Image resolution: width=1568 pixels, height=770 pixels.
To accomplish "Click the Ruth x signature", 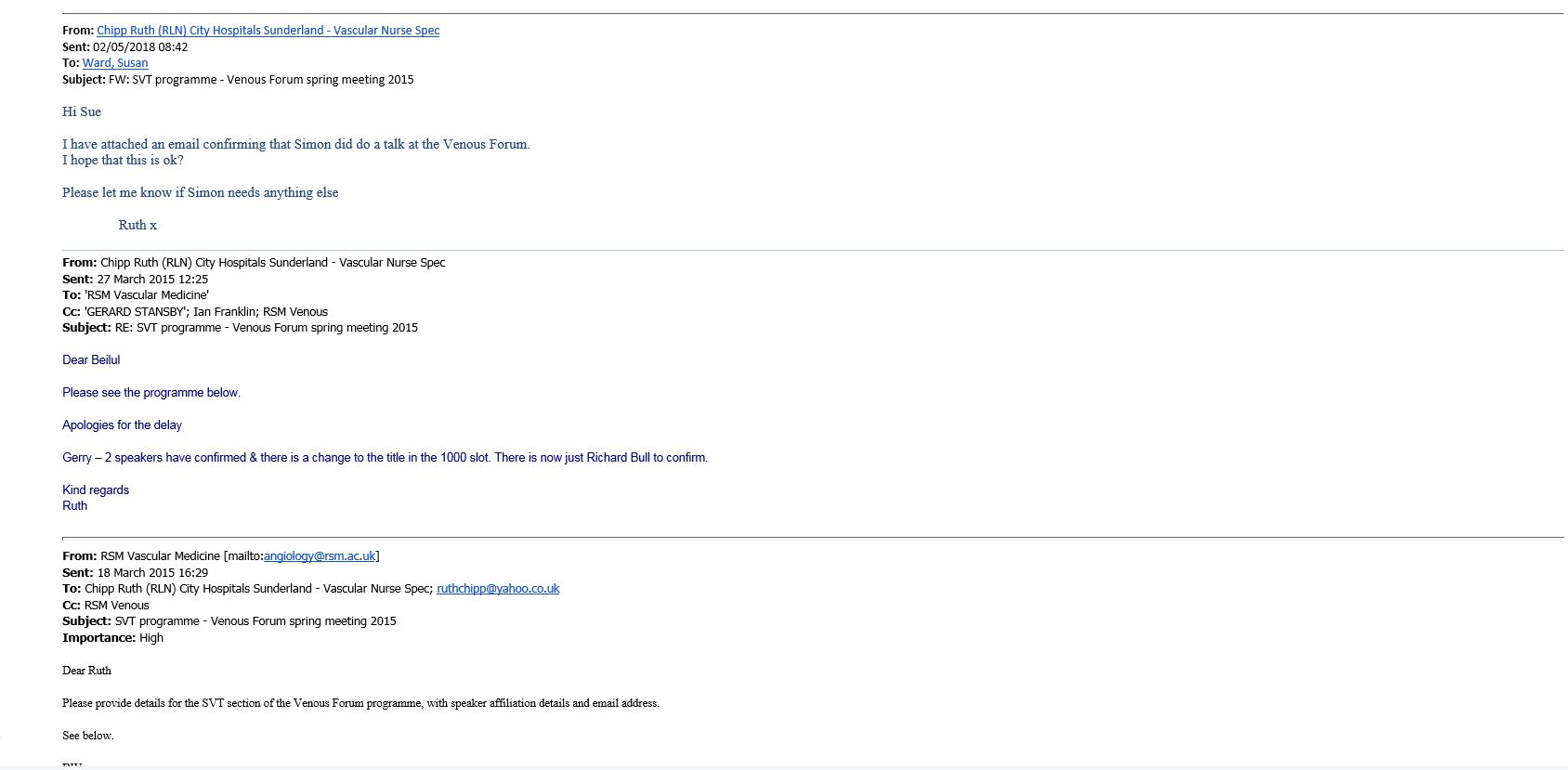I will click(137, 226).
